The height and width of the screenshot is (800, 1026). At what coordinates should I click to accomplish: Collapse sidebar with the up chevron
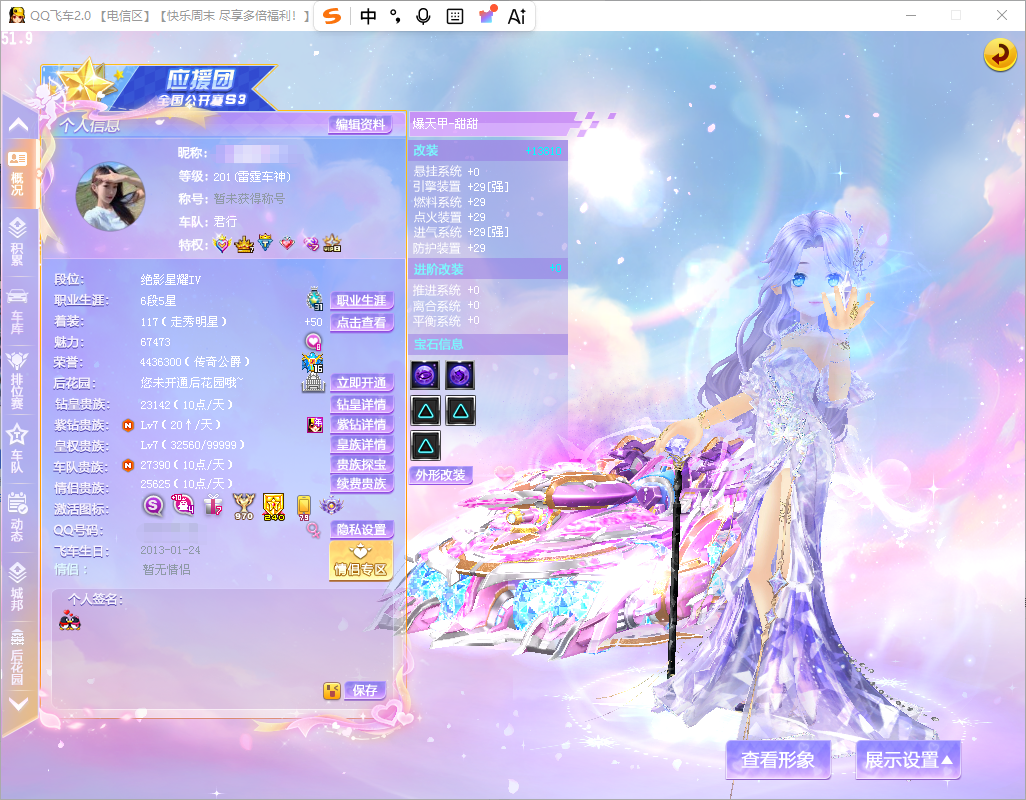pyautogui.click(x=18, y=124)
